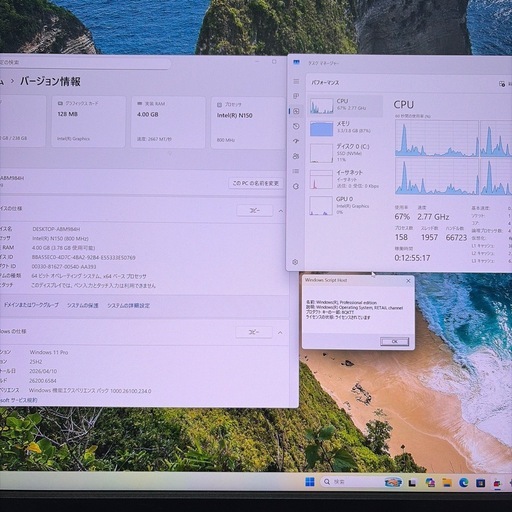Click この PC の名前を変更 button

click(x=256, y=183)
